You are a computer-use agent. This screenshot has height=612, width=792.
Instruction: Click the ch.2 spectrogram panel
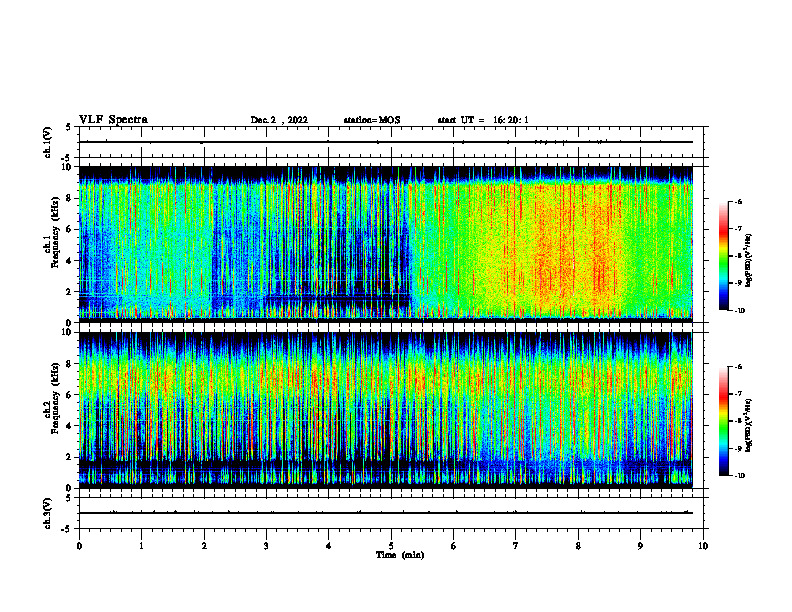[x=386, y=410]
